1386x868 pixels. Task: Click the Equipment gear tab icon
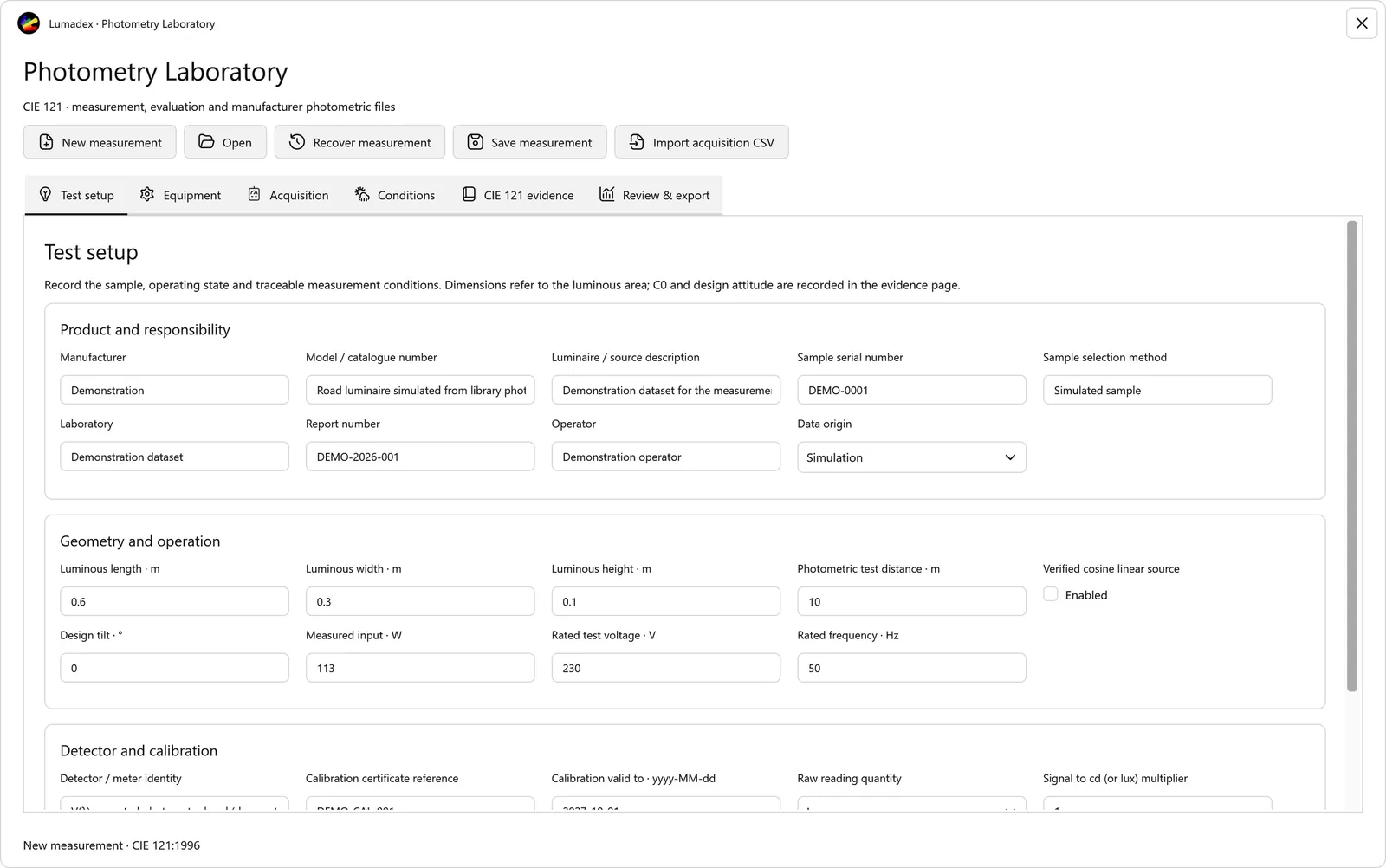147,195
